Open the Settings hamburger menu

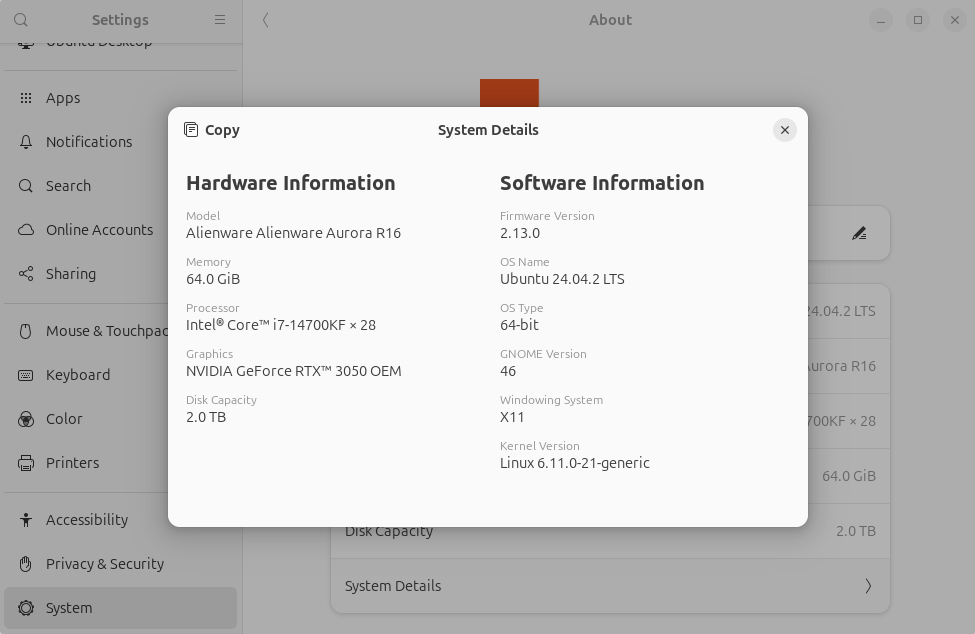coord(219,20)
